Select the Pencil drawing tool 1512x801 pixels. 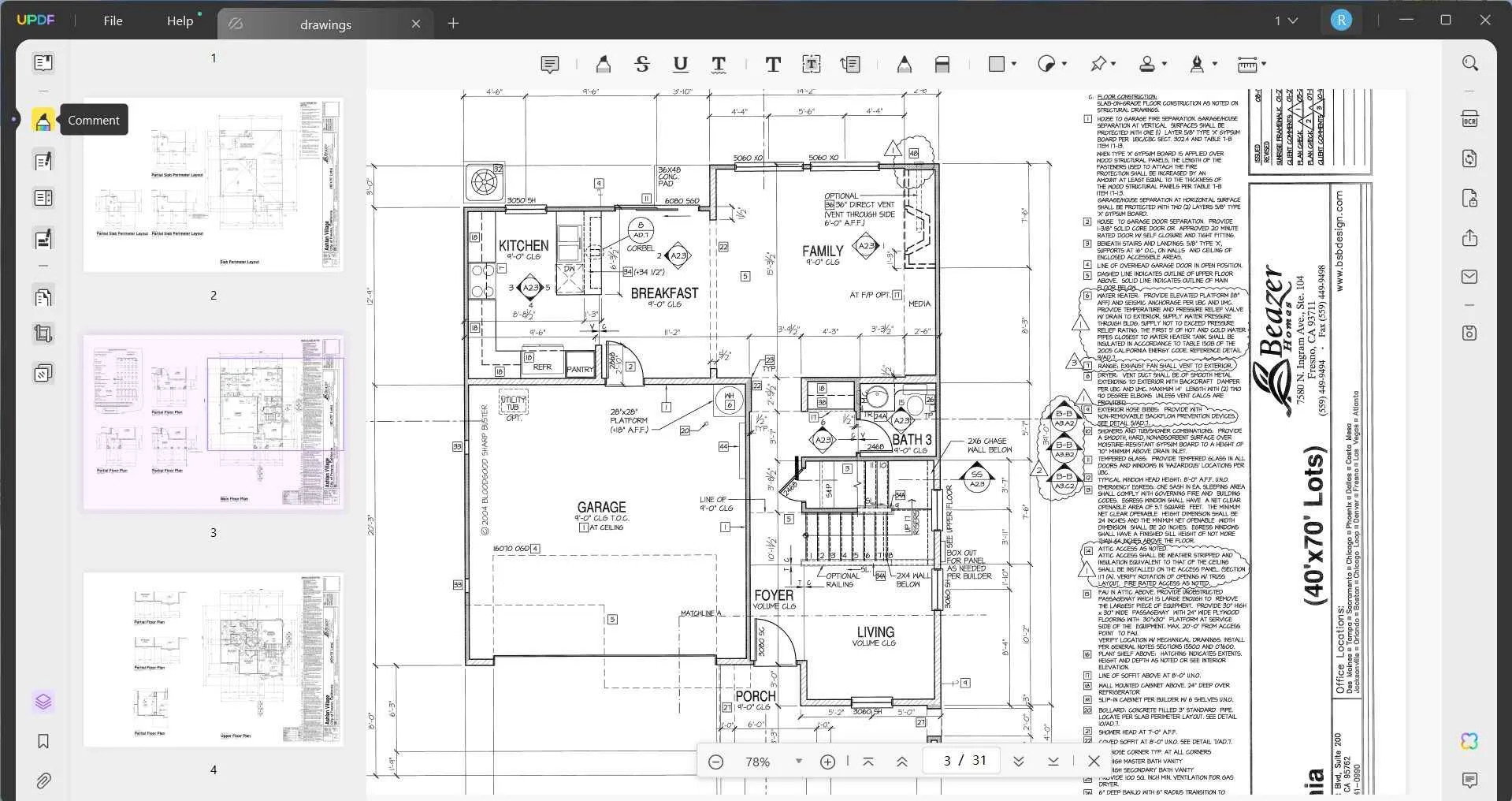coord(904,65)
